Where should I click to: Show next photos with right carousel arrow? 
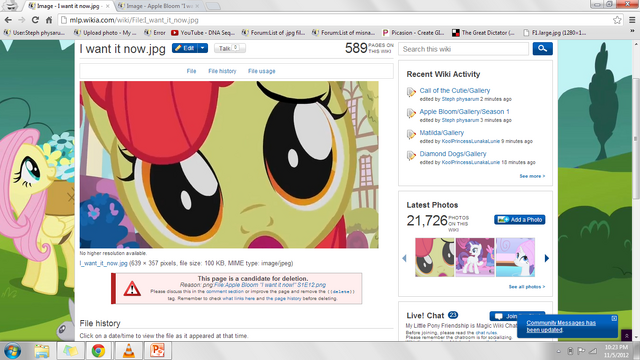[x=547, y=258]
